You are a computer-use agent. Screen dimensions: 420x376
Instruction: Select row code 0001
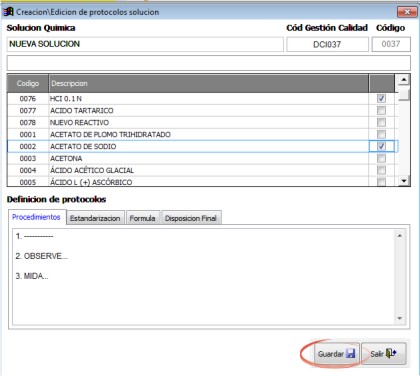click(28, 135)
